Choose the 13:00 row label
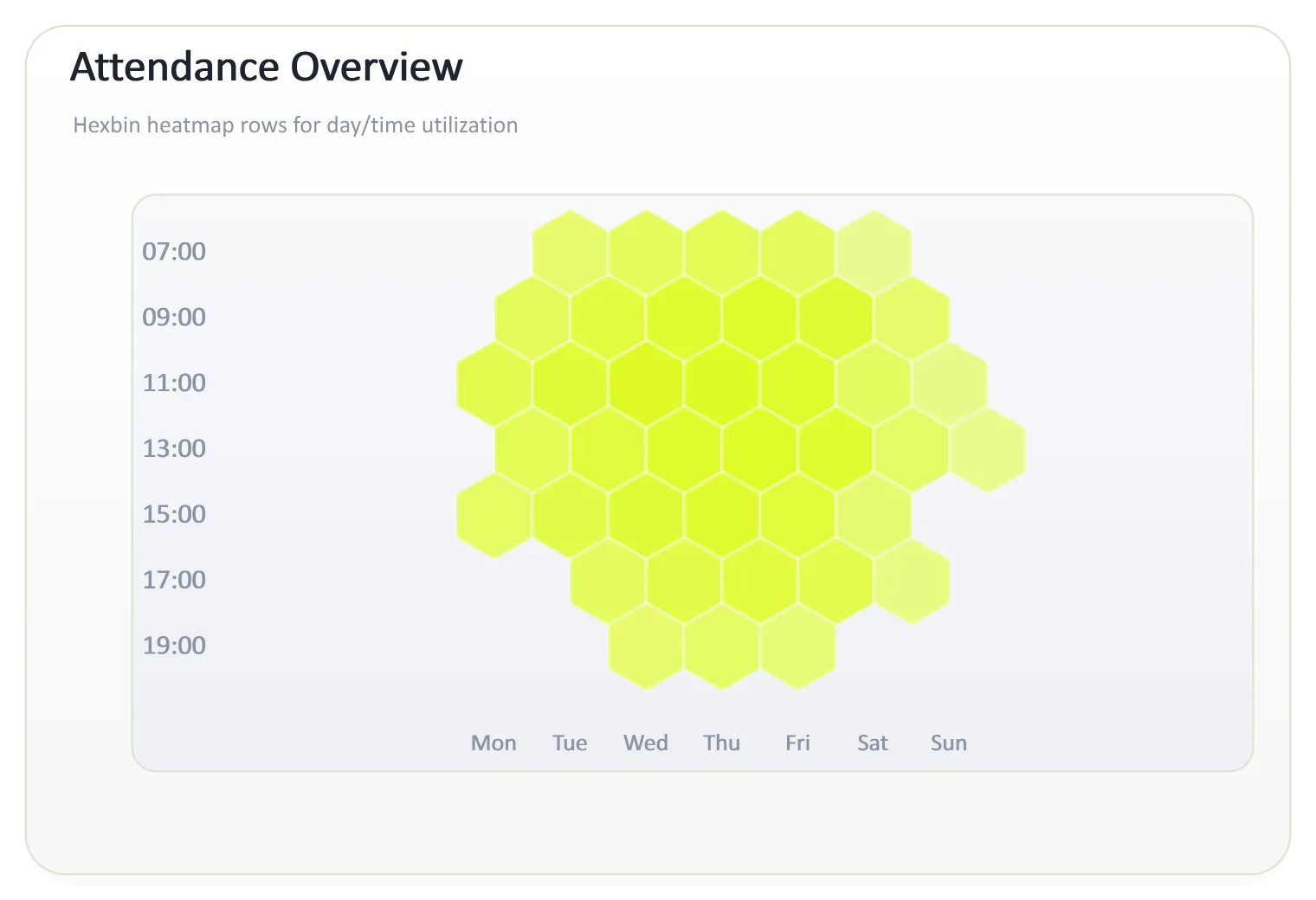Screen dimensions: 1316x900 174,449
